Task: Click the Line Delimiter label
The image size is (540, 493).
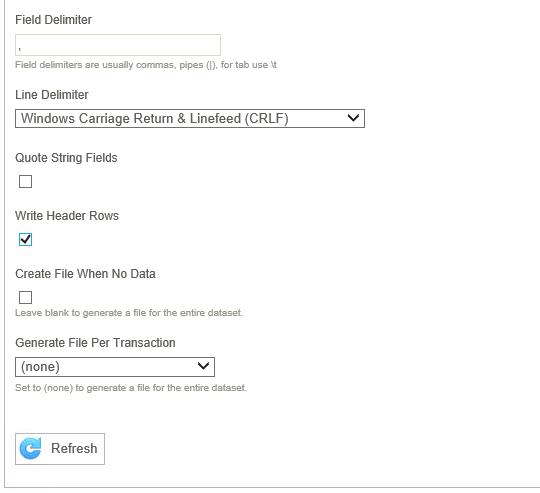Action: click(x=52, y=95)
